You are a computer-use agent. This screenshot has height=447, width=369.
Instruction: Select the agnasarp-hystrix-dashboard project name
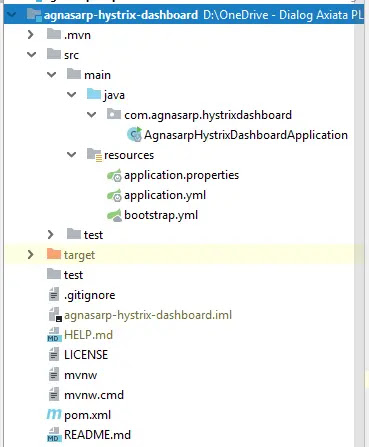click(121, 15)
